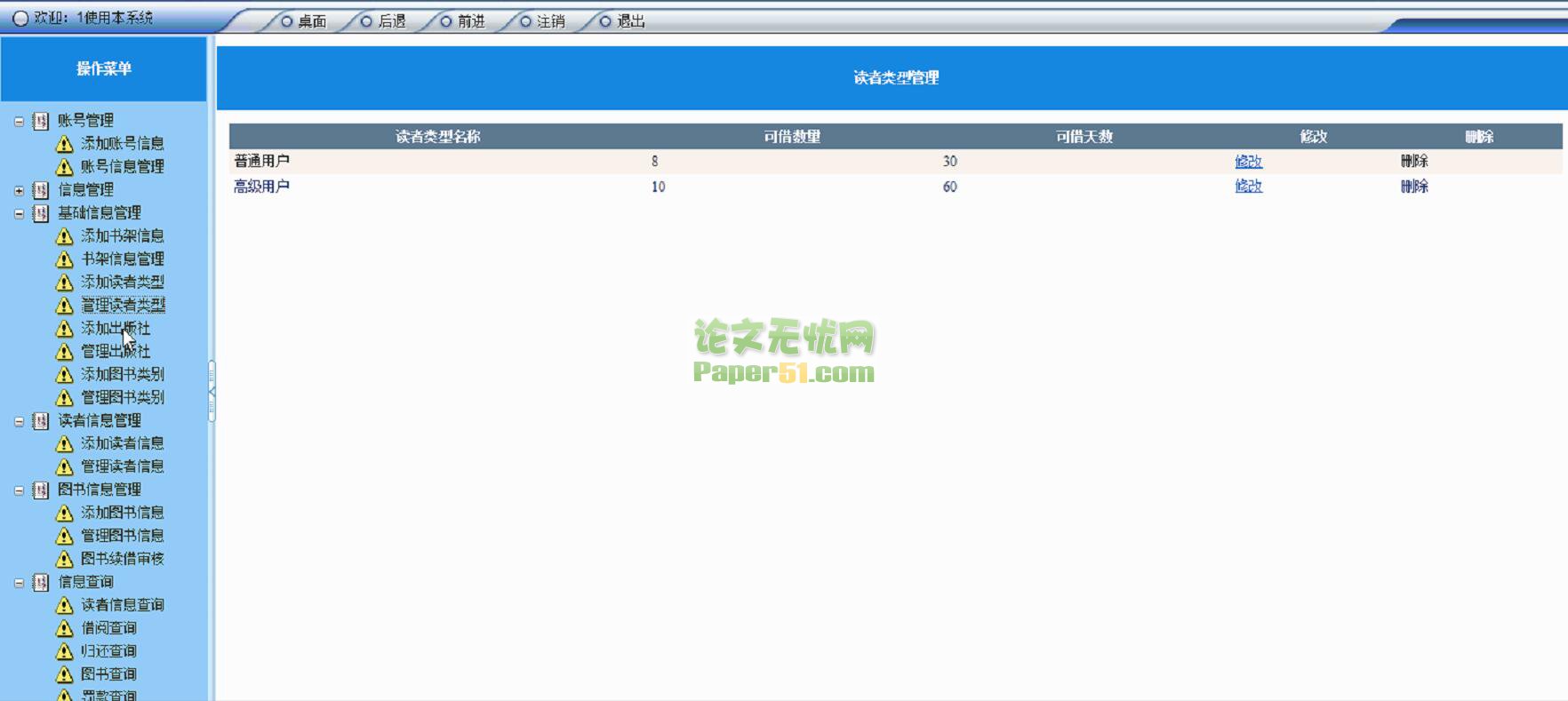Image resolution: width=1568 pixels, height=701 pixels.
Task: Collapse the 读者信息管理 tree node
Action: [x=19, y=421]
